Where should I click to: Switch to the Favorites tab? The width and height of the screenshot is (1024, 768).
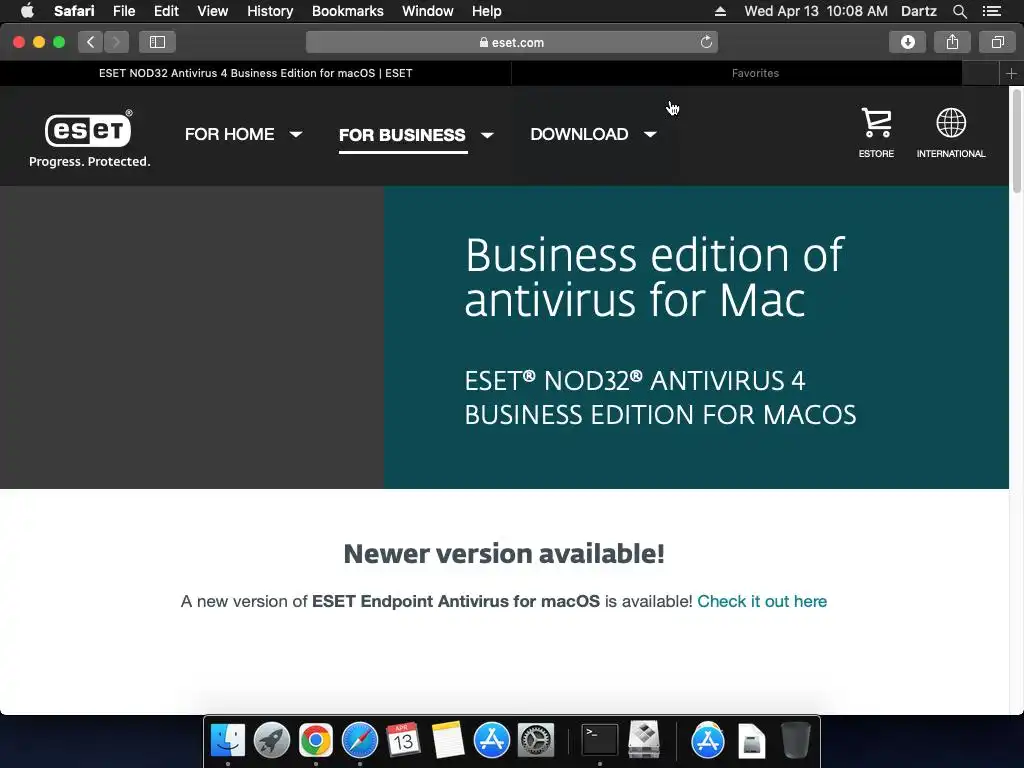pos(755,73)
